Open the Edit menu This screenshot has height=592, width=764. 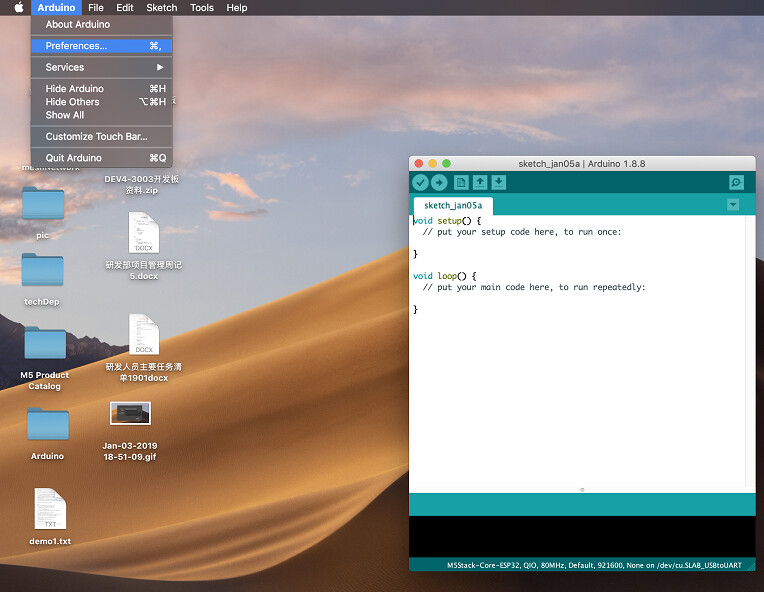(x=124, y=7)
